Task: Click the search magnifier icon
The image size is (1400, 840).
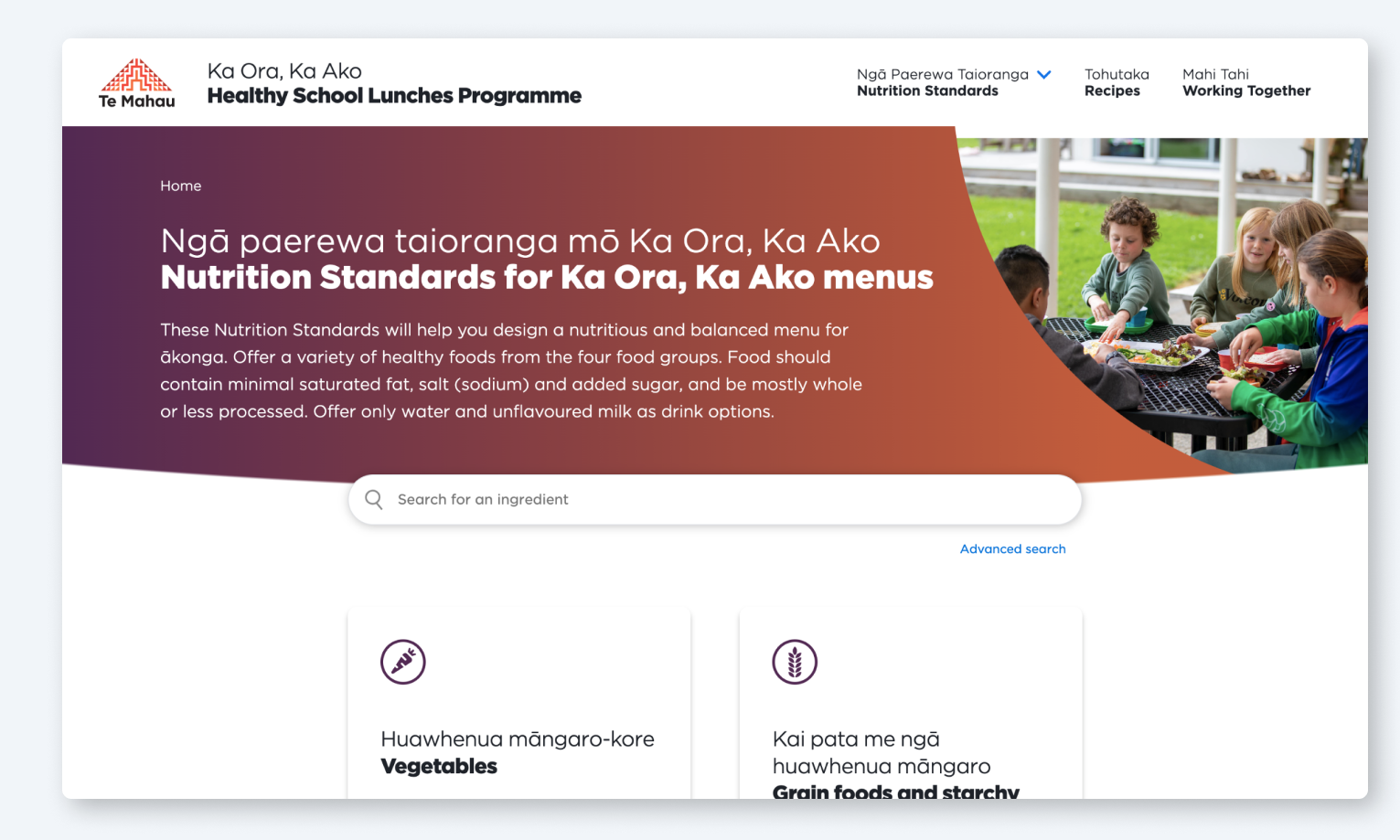Action: pyautogui.click(x=374, y=499)
